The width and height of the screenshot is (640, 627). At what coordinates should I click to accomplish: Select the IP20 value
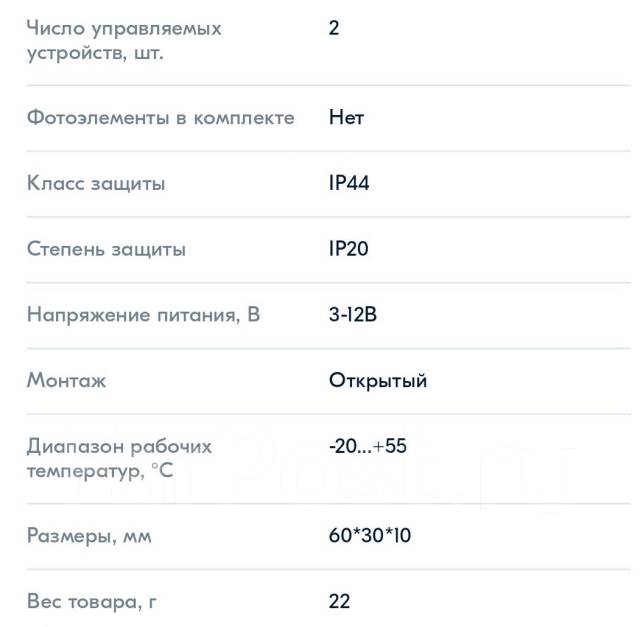point(349,249)
